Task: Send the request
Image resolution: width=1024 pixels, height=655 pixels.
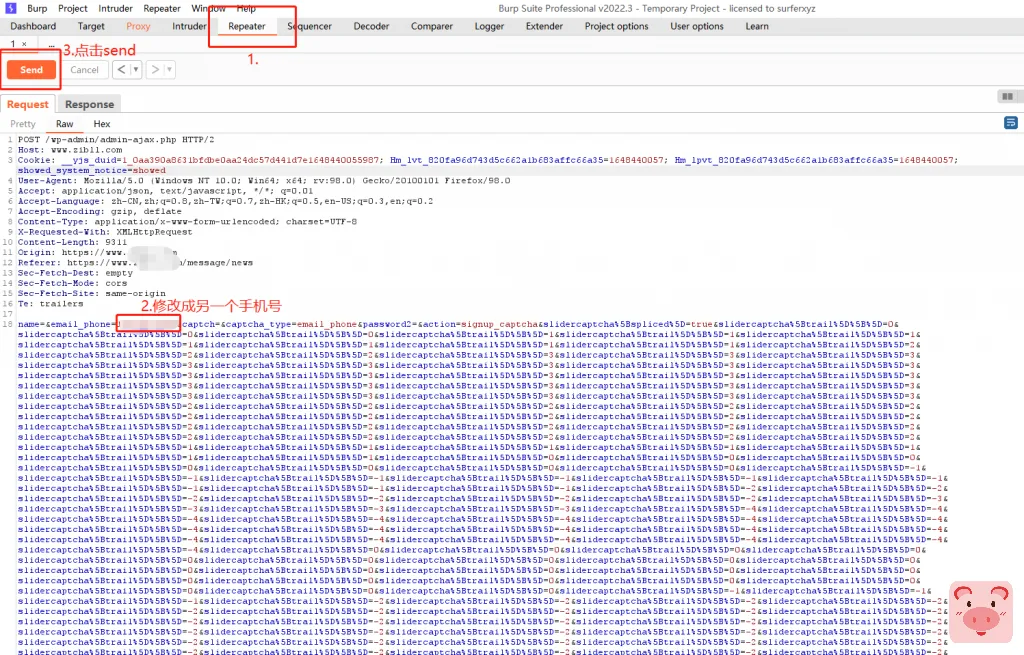Action: click(x=31, y=70)
